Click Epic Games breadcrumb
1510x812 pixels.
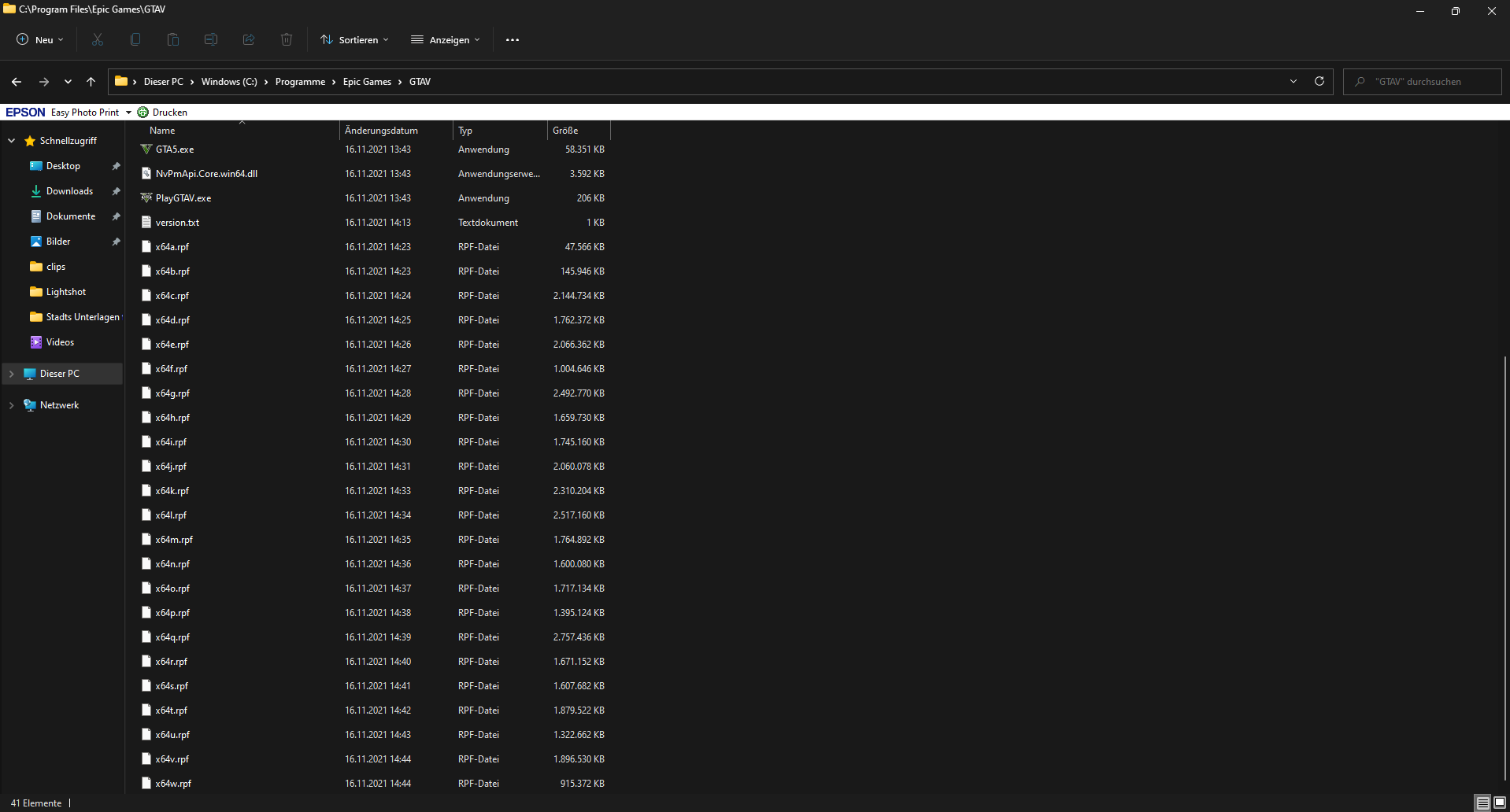[367, 82]
